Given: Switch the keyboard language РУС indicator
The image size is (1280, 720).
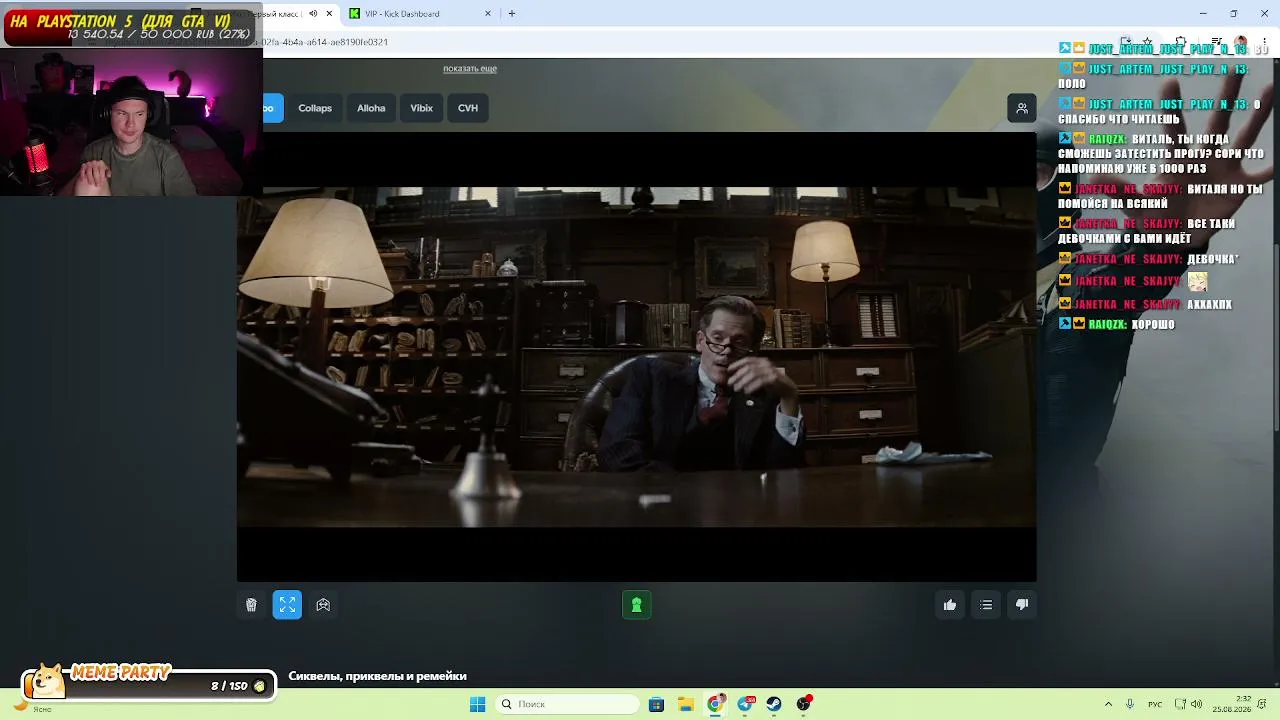Looking at the screenshot, I should pyautogui.click(x=1155, y=704).
